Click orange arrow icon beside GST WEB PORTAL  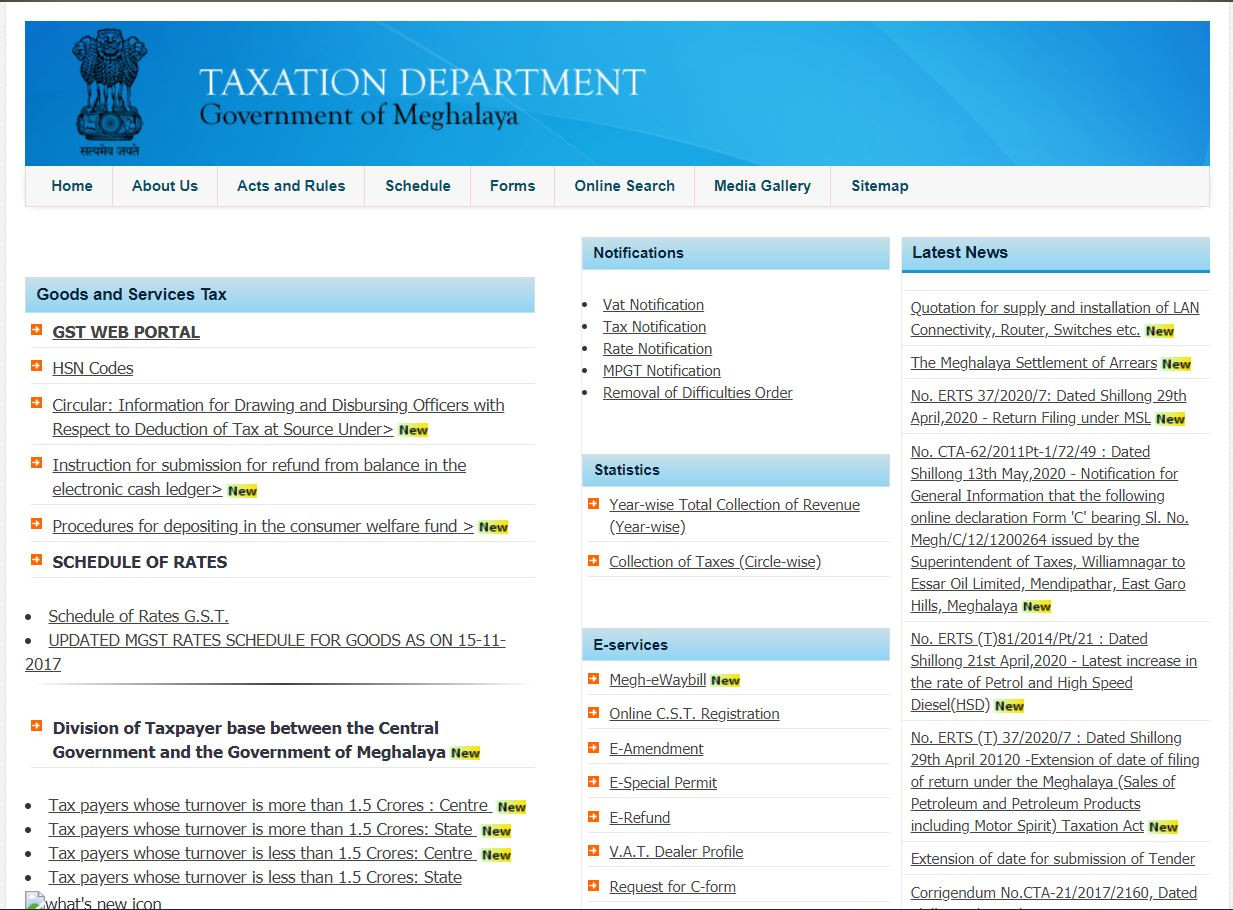tap(37, 330)
